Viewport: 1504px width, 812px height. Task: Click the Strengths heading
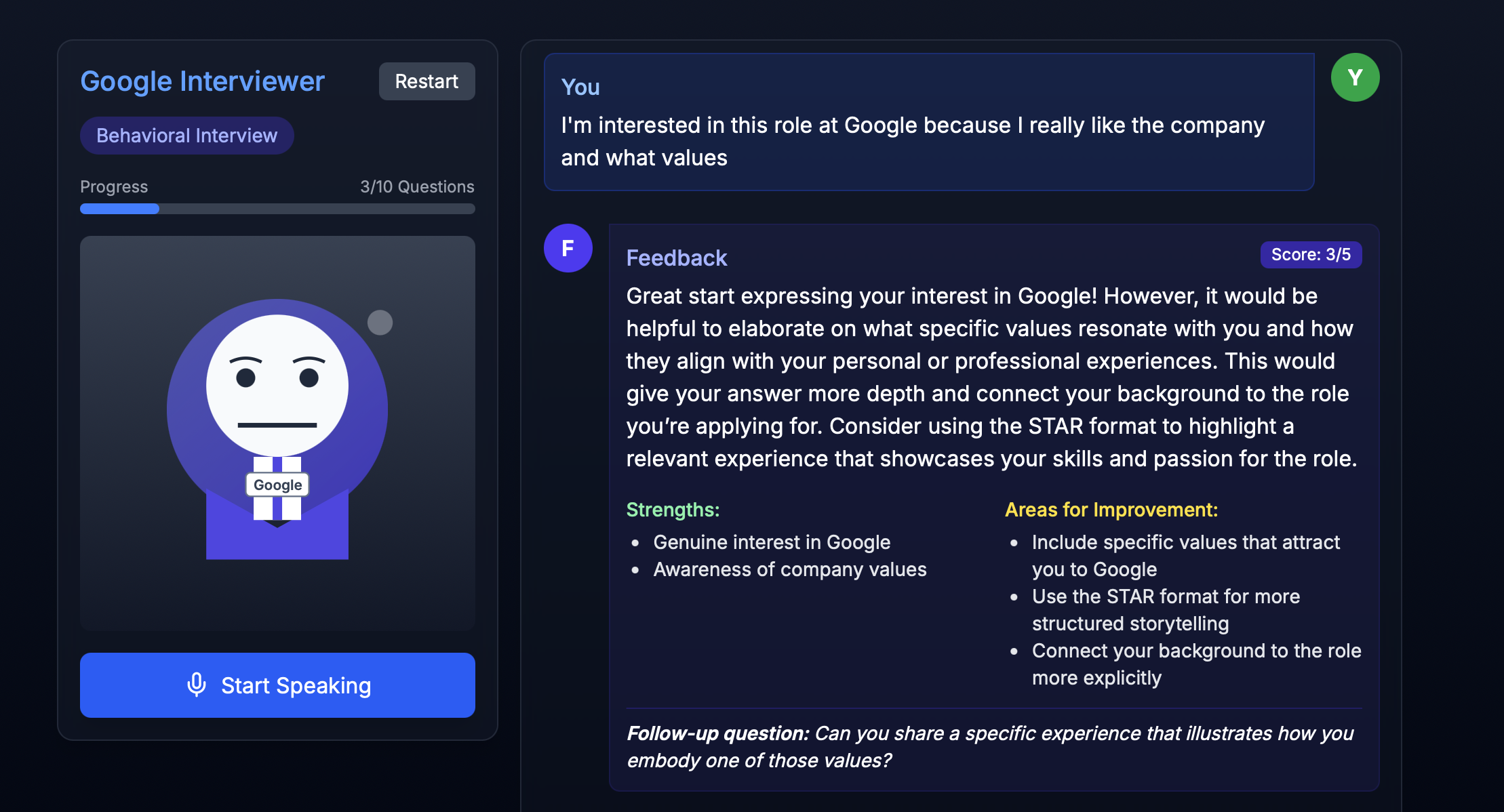pos(673,510)
